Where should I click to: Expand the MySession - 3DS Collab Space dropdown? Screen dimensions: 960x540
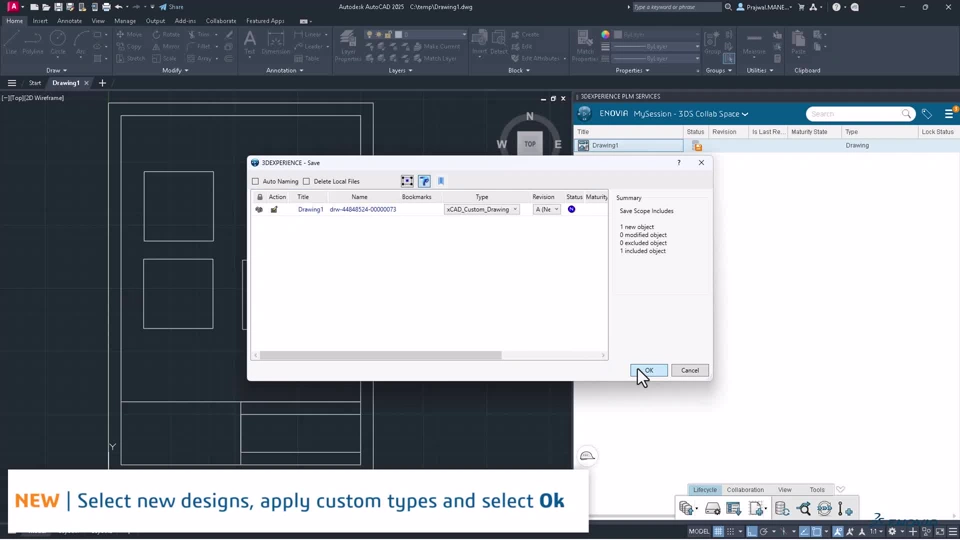pos(744,114)
